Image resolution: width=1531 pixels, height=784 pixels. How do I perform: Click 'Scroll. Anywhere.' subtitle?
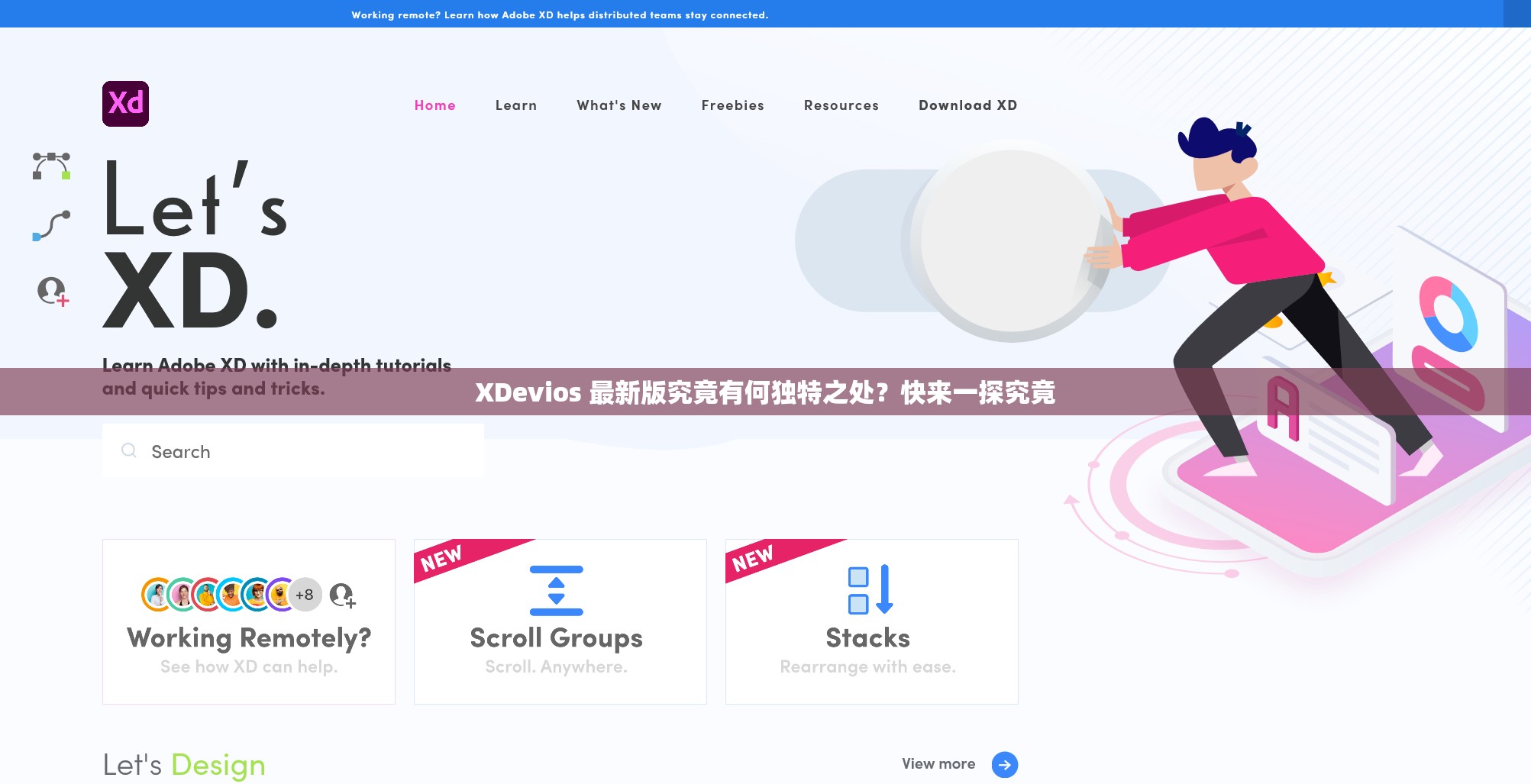557,666
